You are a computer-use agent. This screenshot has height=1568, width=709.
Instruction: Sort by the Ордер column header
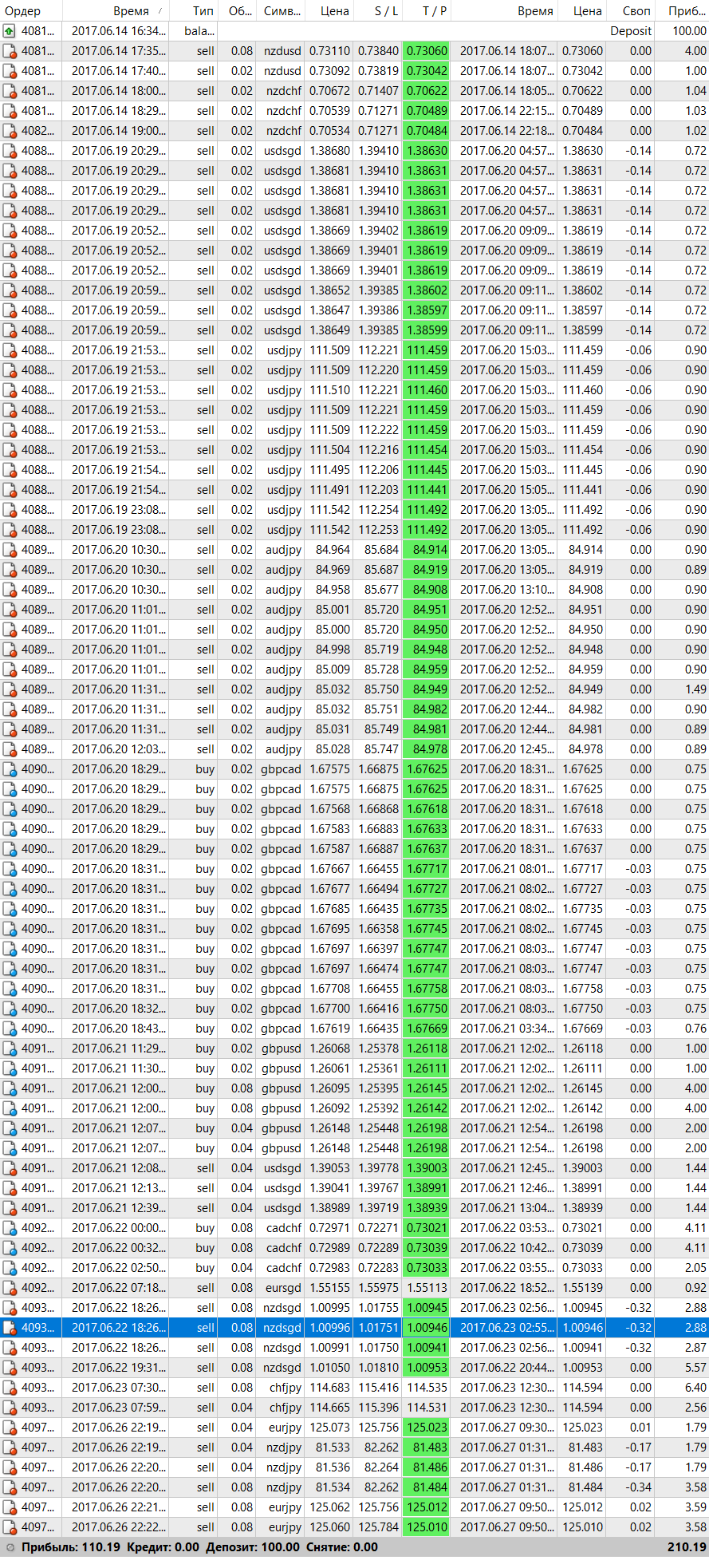click(31, 11)
